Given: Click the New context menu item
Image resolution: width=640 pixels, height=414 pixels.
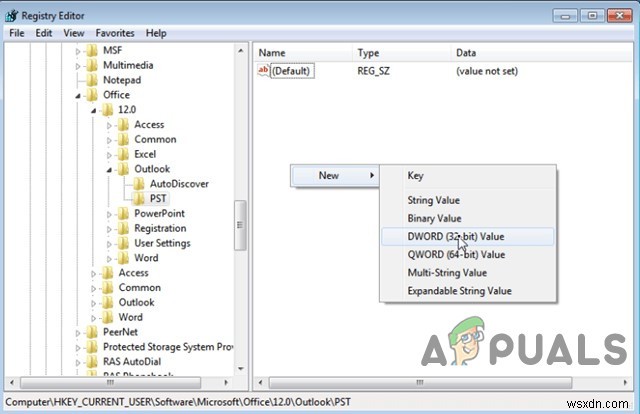Looking at the screenshot, I should click(335, 176).
